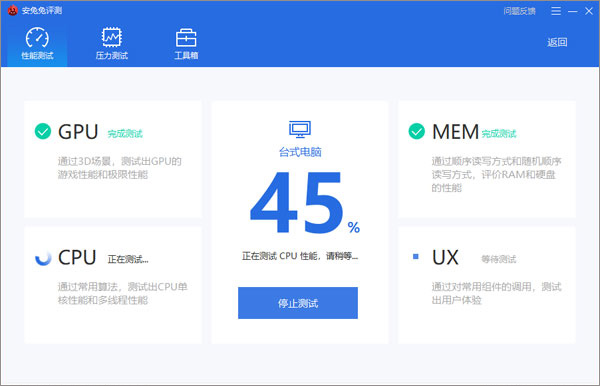Click the CPU loading spinner icon
Image resolution: width=600 pixels, height=386 pixels.
point(43,258)
